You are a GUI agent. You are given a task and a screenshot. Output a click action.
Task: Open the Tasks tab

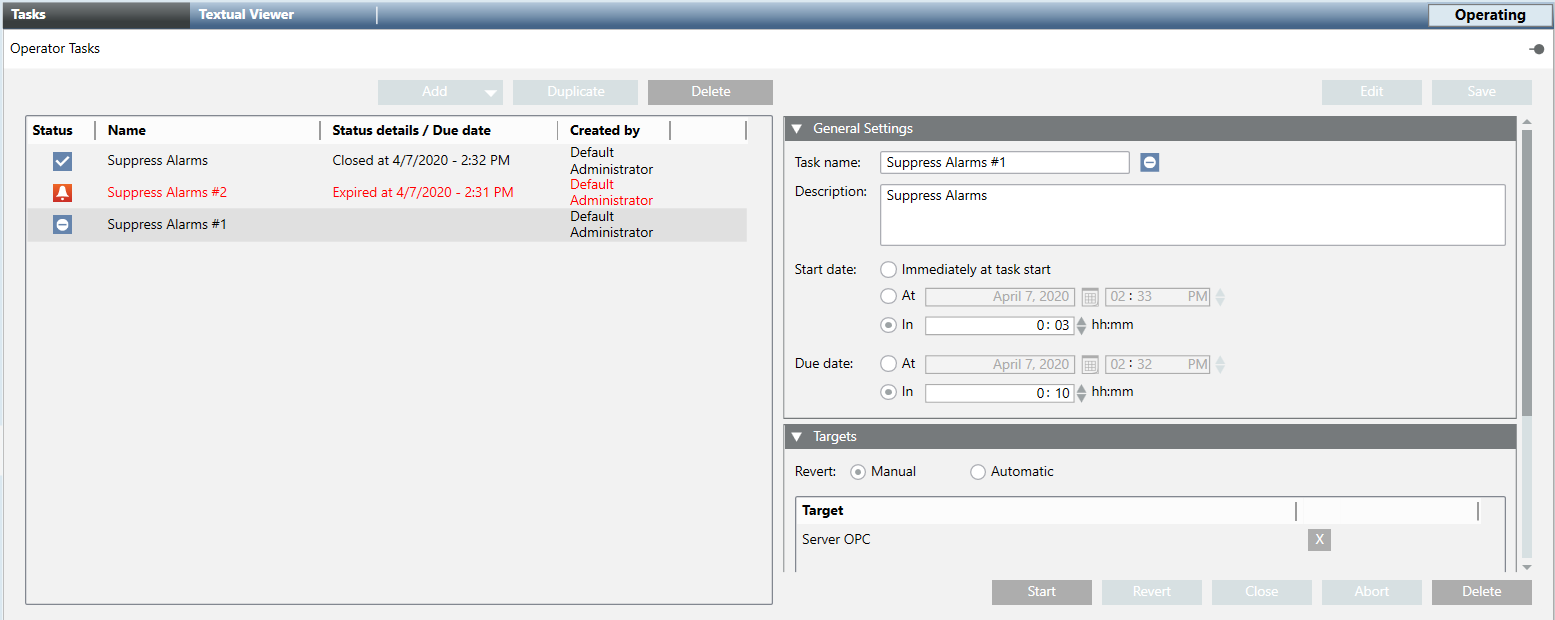coord(30,15)
